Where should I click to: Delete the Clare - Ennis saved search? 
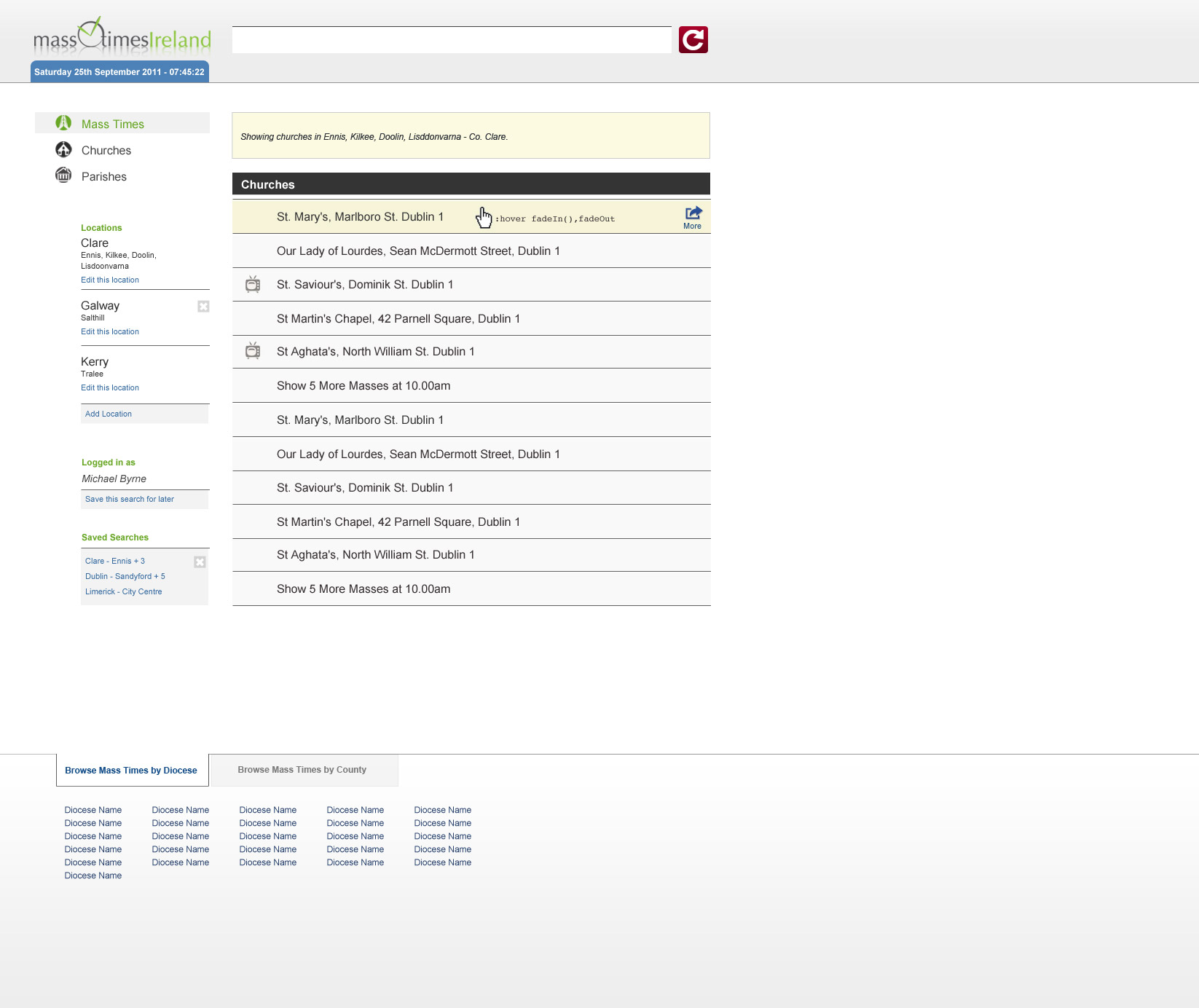tap(200, 562)
